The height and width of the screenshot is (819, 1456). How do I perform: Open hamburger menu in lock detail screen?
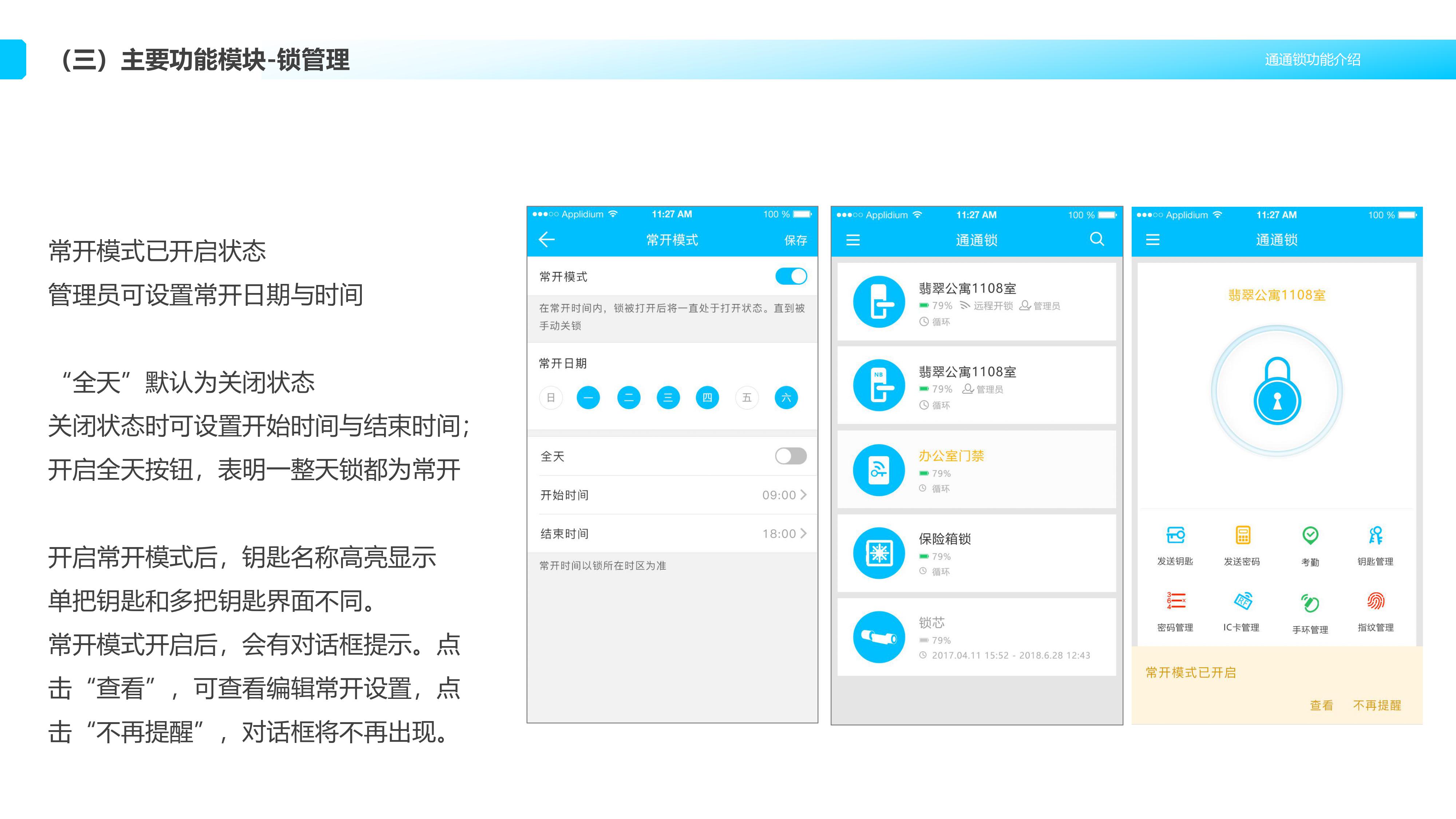click(1152, 240)
